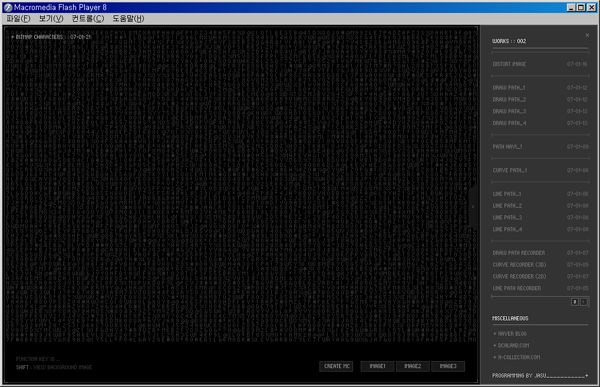Open the 파일(F) menu

18,18
